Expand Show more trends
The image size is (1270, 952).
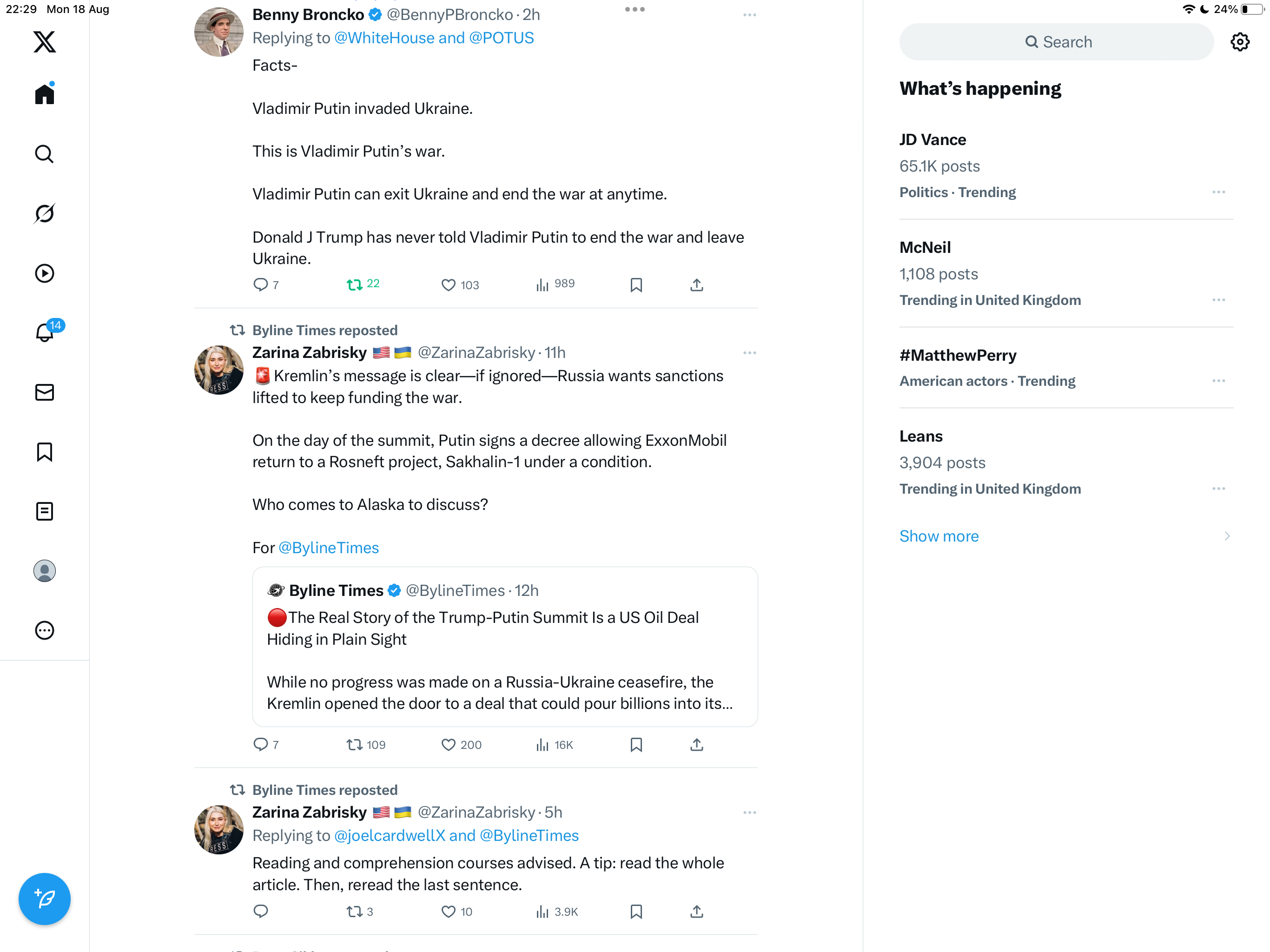coord(939,535)
